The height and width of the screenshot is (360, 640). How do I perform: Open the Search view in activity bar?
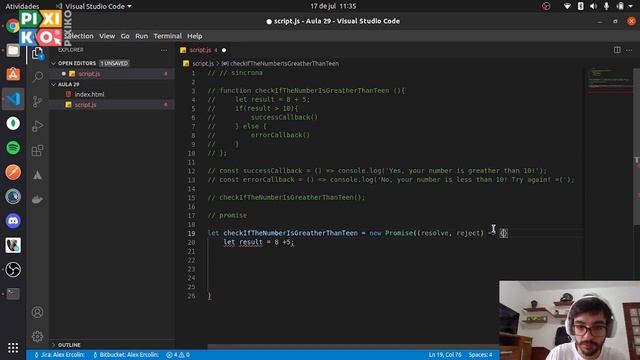[38, 77]
